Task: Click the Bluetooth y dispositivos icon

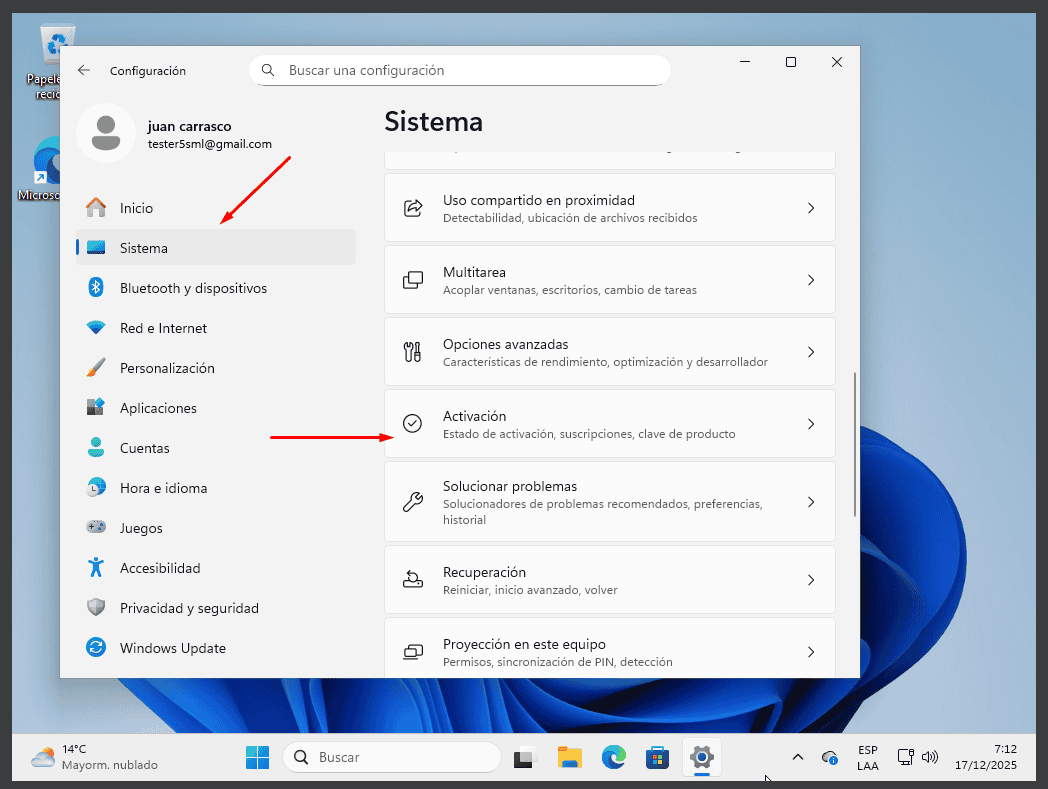Action: point(96,288)
